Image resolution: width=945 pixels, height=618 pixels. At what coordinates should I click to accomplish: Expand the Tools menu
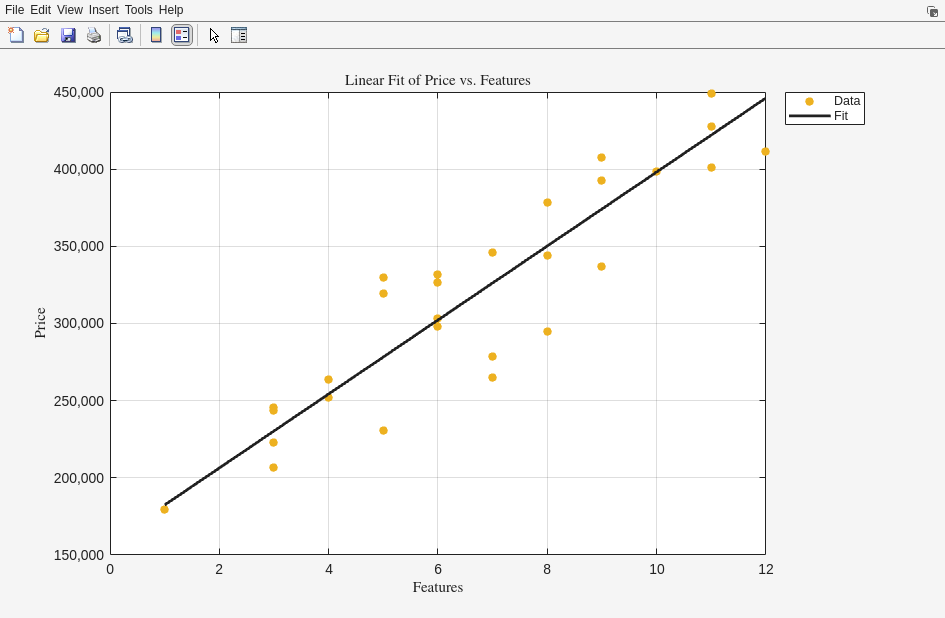pyautogui.click(x=139, y=10)
